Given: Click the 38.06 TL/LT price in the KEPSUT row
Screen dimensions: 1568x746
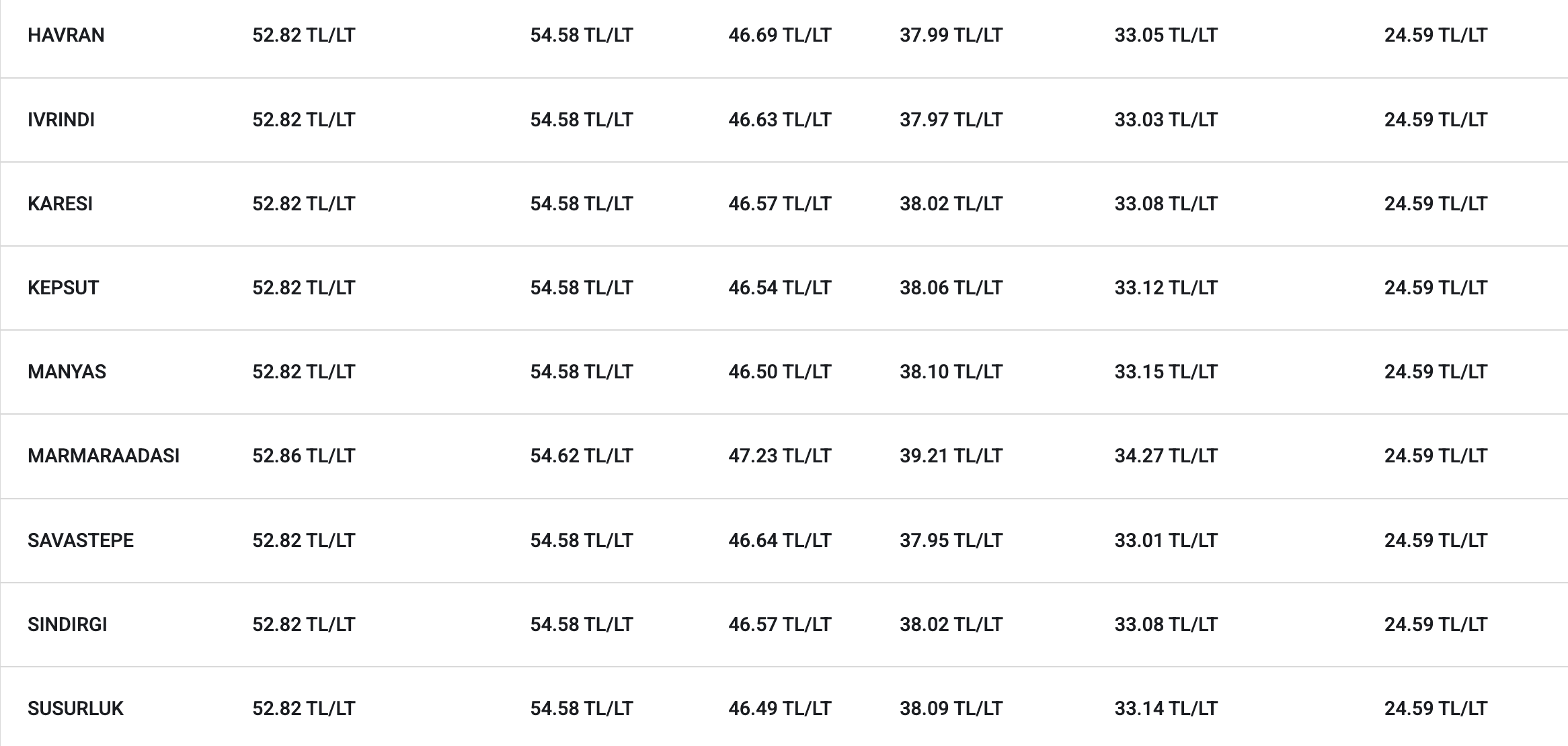Looking at the screenshot, I should point(951,288).
